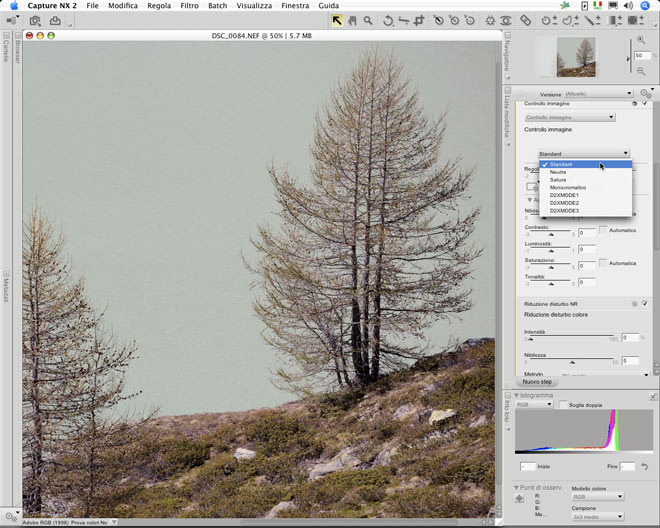This screenshot has height=528, width=660.
Task: Select the Straighten tool
Action: [x=403, y=20]
